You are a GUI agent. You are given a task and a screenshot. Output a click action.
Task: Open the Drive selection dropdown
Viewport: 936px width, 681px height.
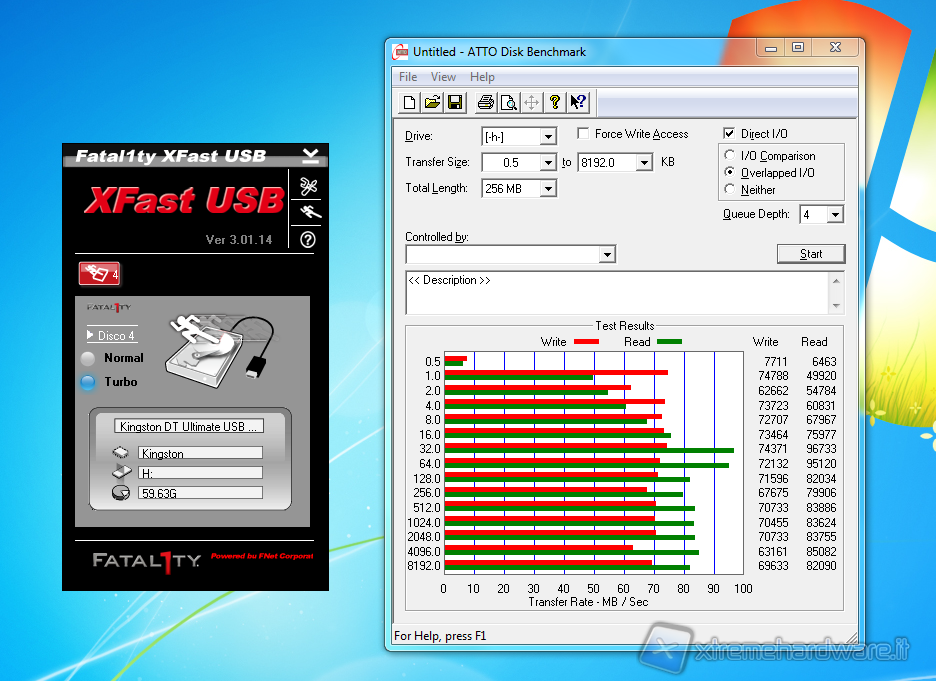pos(548,137)
